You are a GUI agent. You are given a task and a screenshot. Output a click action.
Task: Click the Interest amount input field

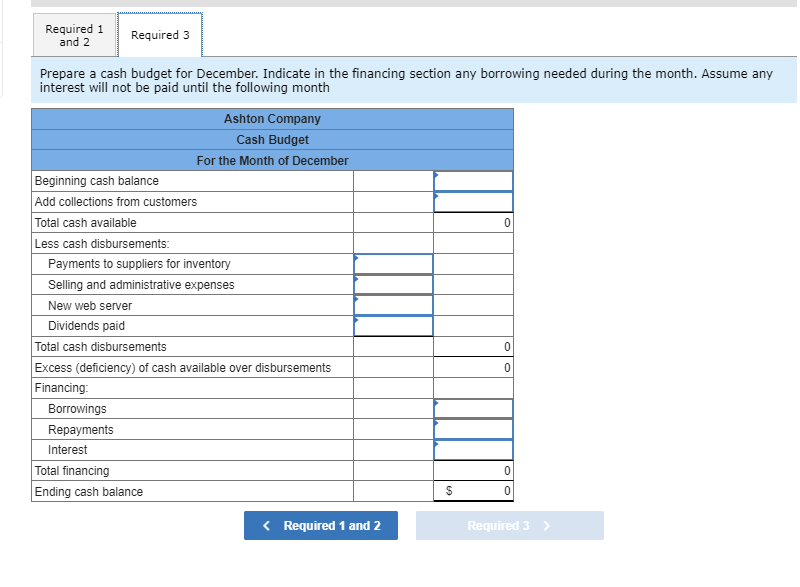(x=473, y=450)
